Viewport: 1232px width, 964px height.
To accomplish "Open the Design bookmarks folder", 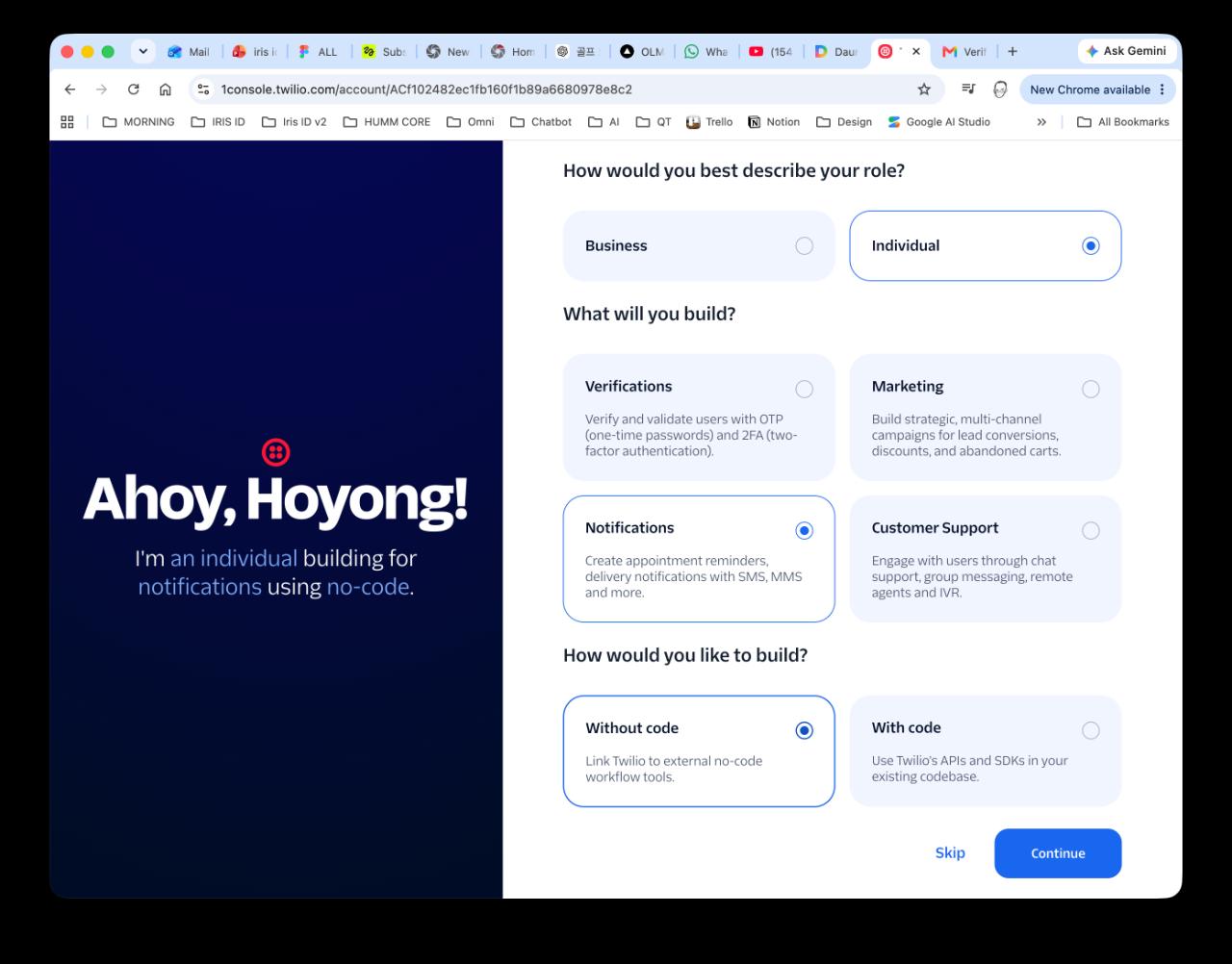I will tap(844, 122).
